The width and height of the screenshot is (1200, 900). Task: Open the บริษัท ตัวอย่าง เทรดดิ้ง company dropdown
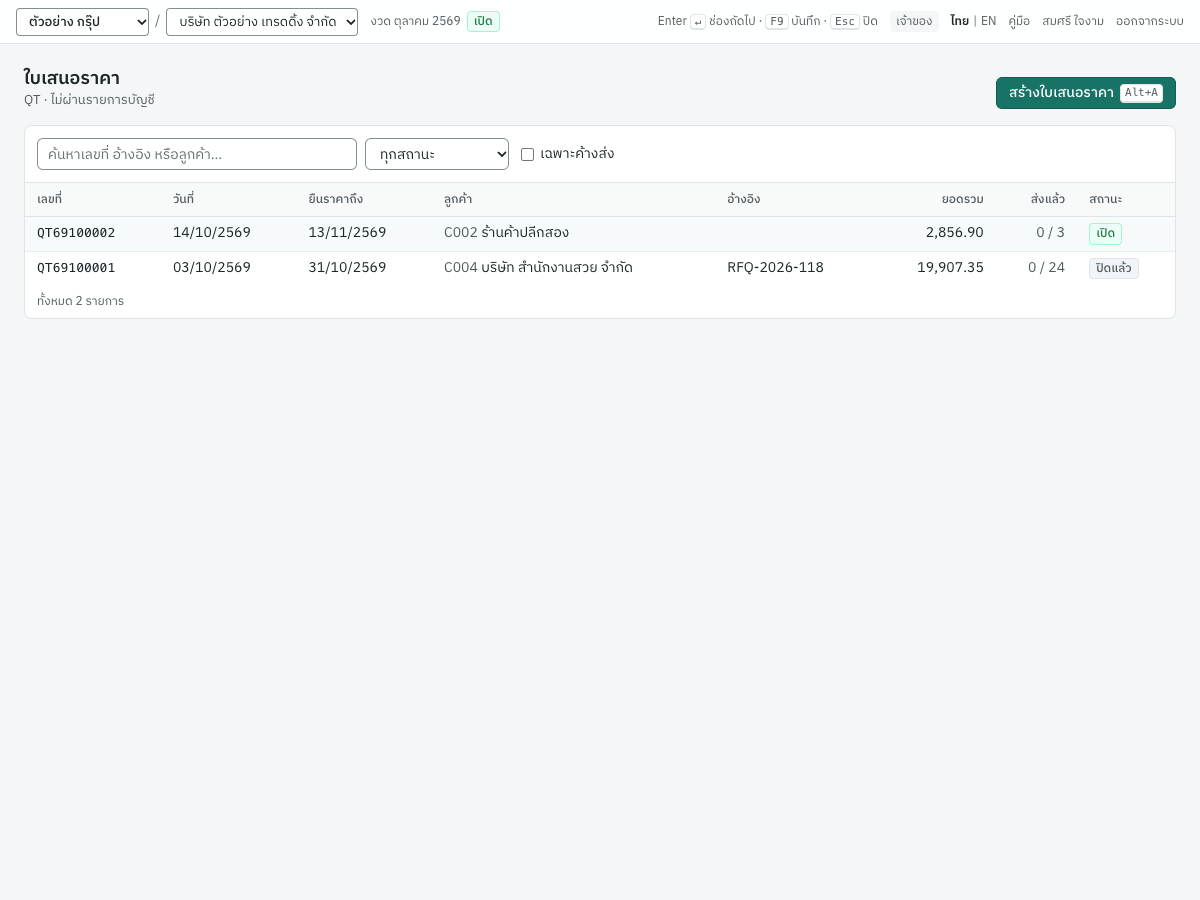tap(262, 22)
